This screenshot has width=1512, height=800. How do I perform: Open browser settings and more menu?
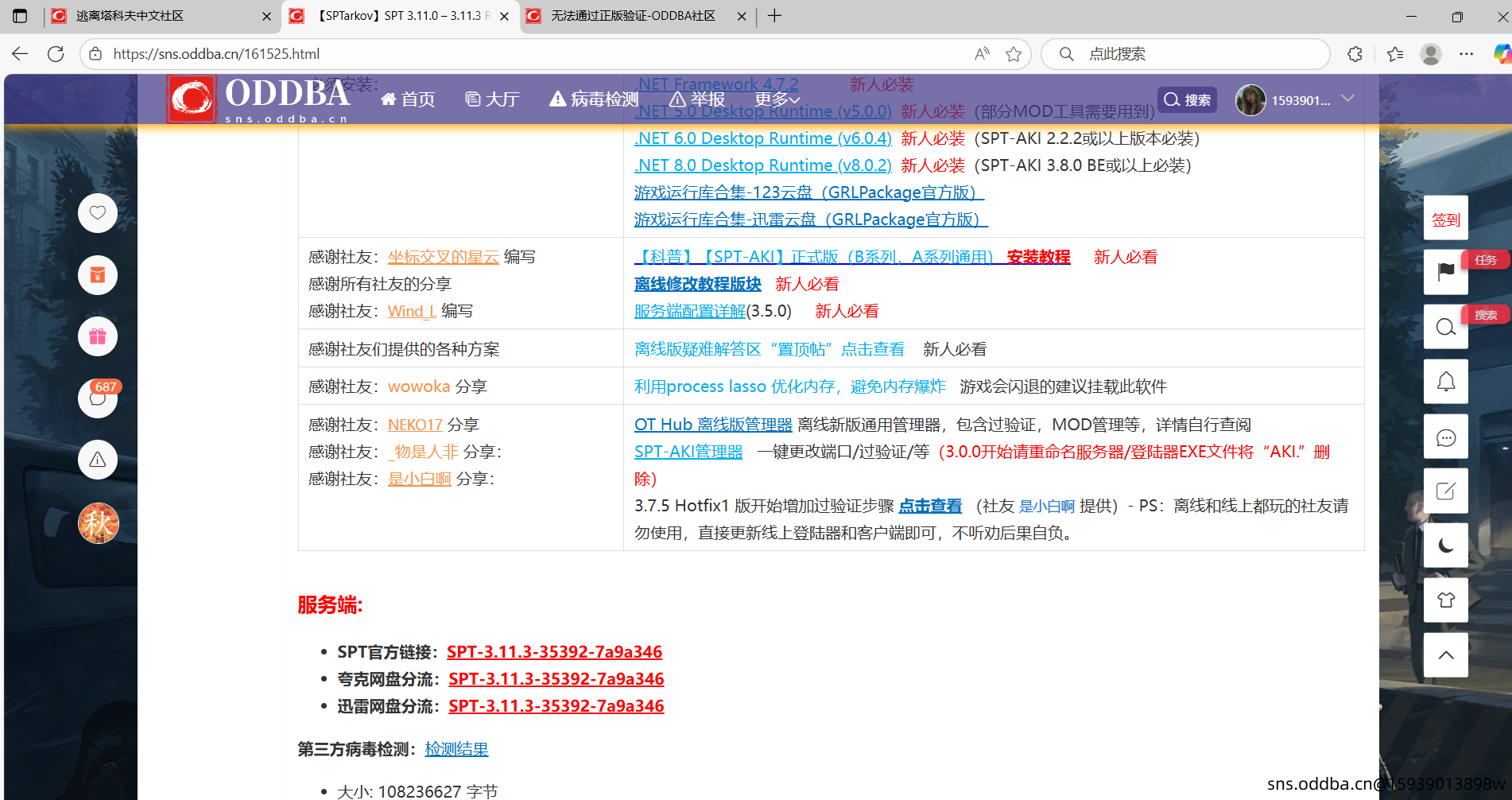click(1467, 53)
